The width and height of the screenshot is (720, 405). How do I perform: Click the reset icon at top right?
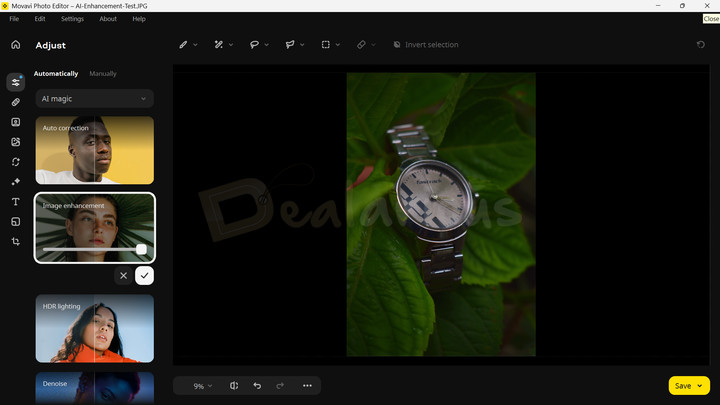coord(701,45)
